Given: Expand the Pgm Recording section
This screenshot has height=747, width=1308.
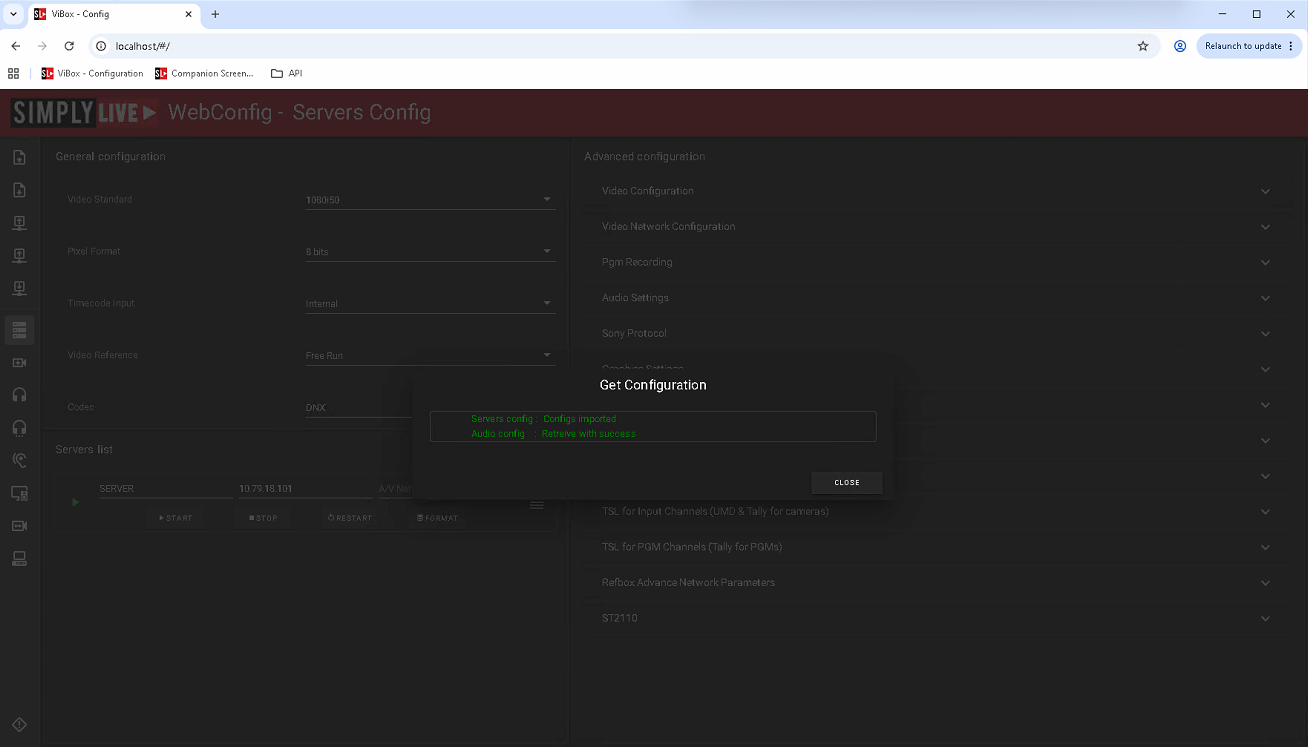Looking at the screenshot, I should (937, 262).
